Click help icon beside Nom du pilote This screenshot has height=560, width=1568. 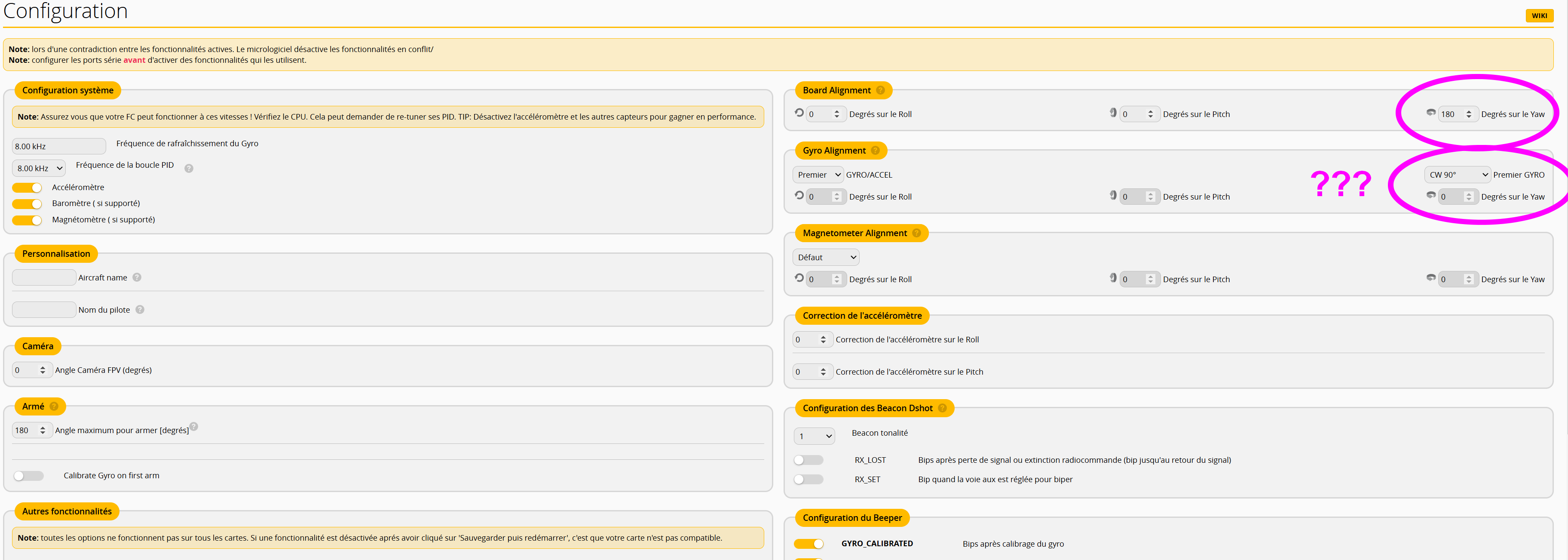140,310
